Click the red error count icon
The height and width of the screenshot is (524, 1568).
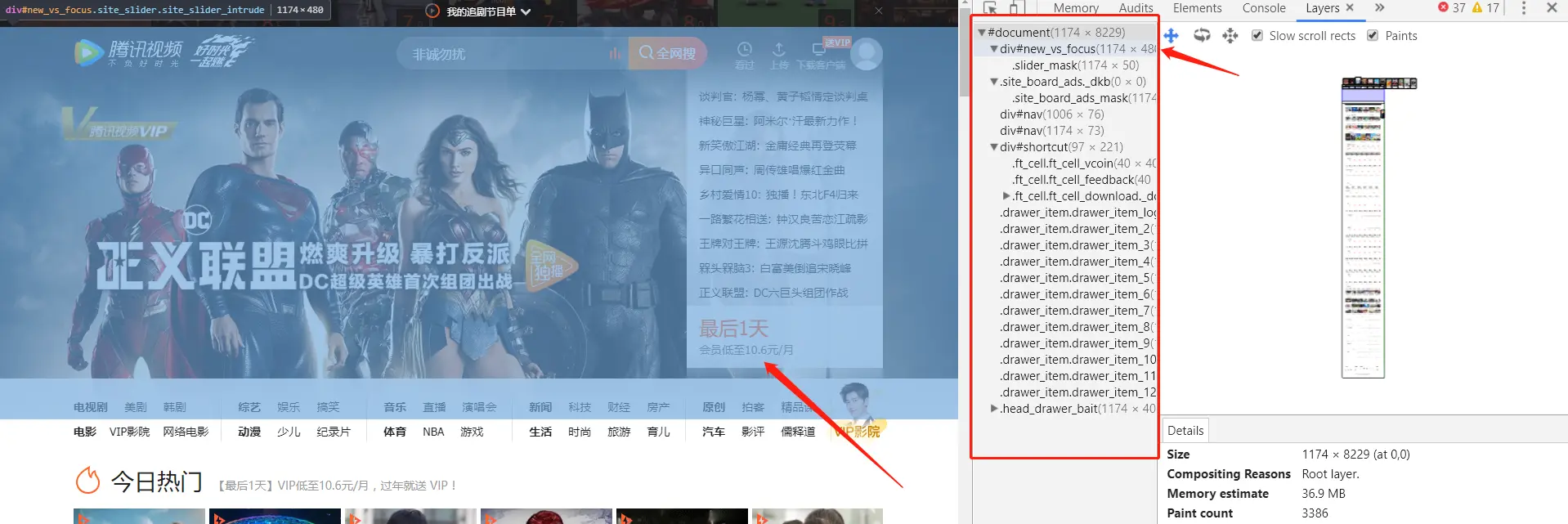pos(1443,7)
